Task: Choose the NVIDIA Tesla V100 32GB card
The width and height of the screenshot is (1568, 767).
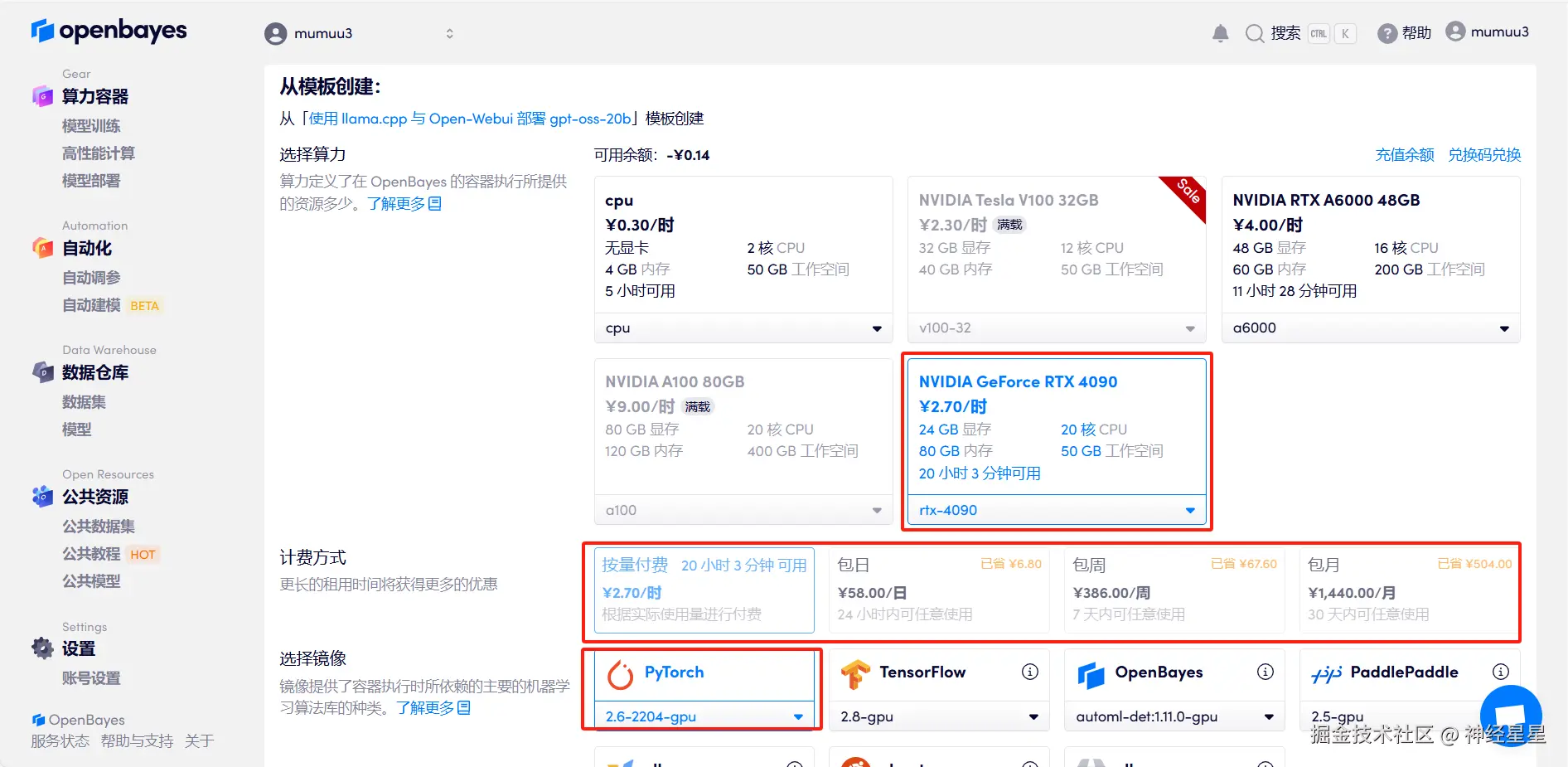Action: [x=1057, y=245]
